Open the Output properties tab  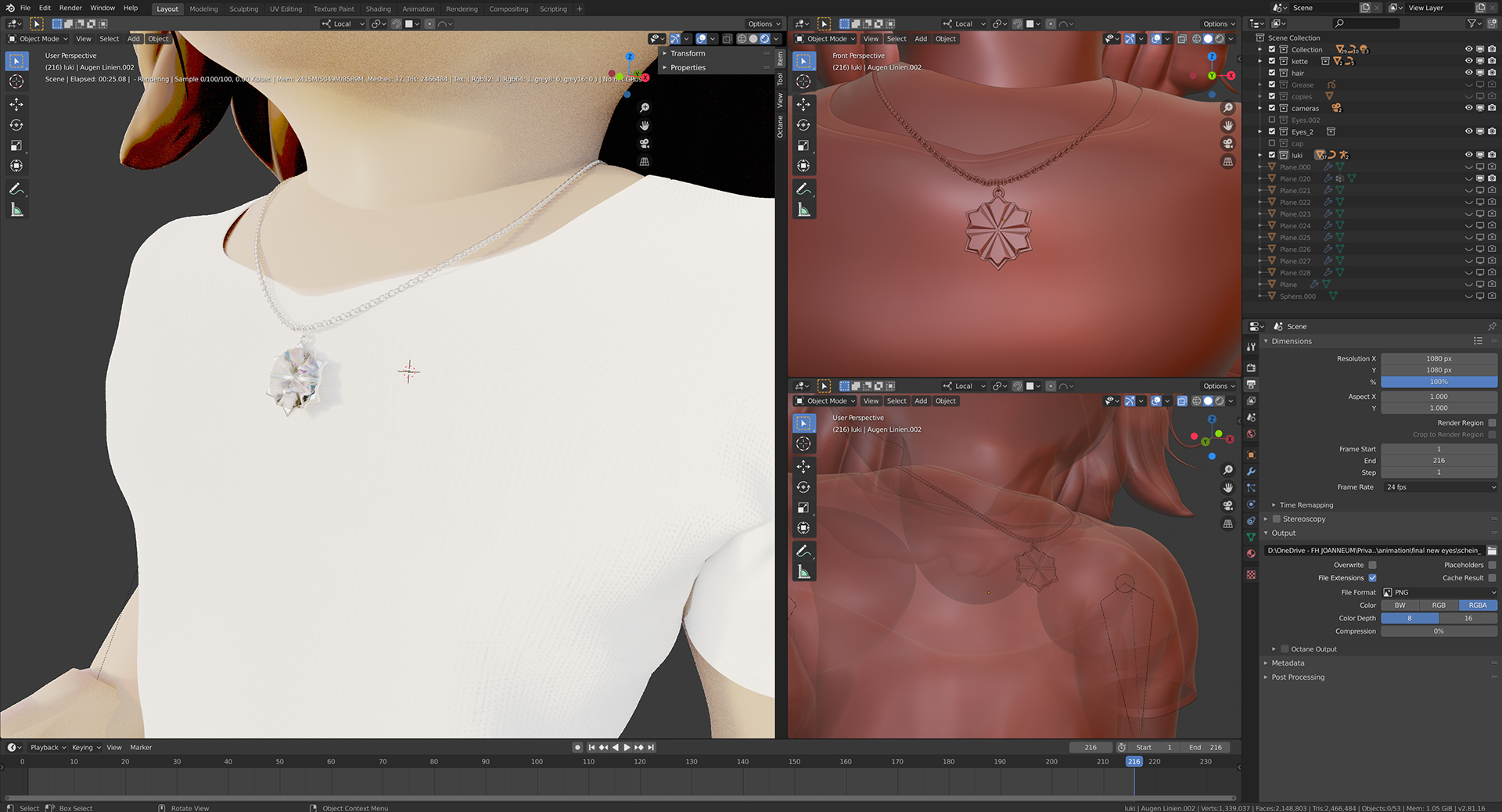click(x=1251, y=384)
